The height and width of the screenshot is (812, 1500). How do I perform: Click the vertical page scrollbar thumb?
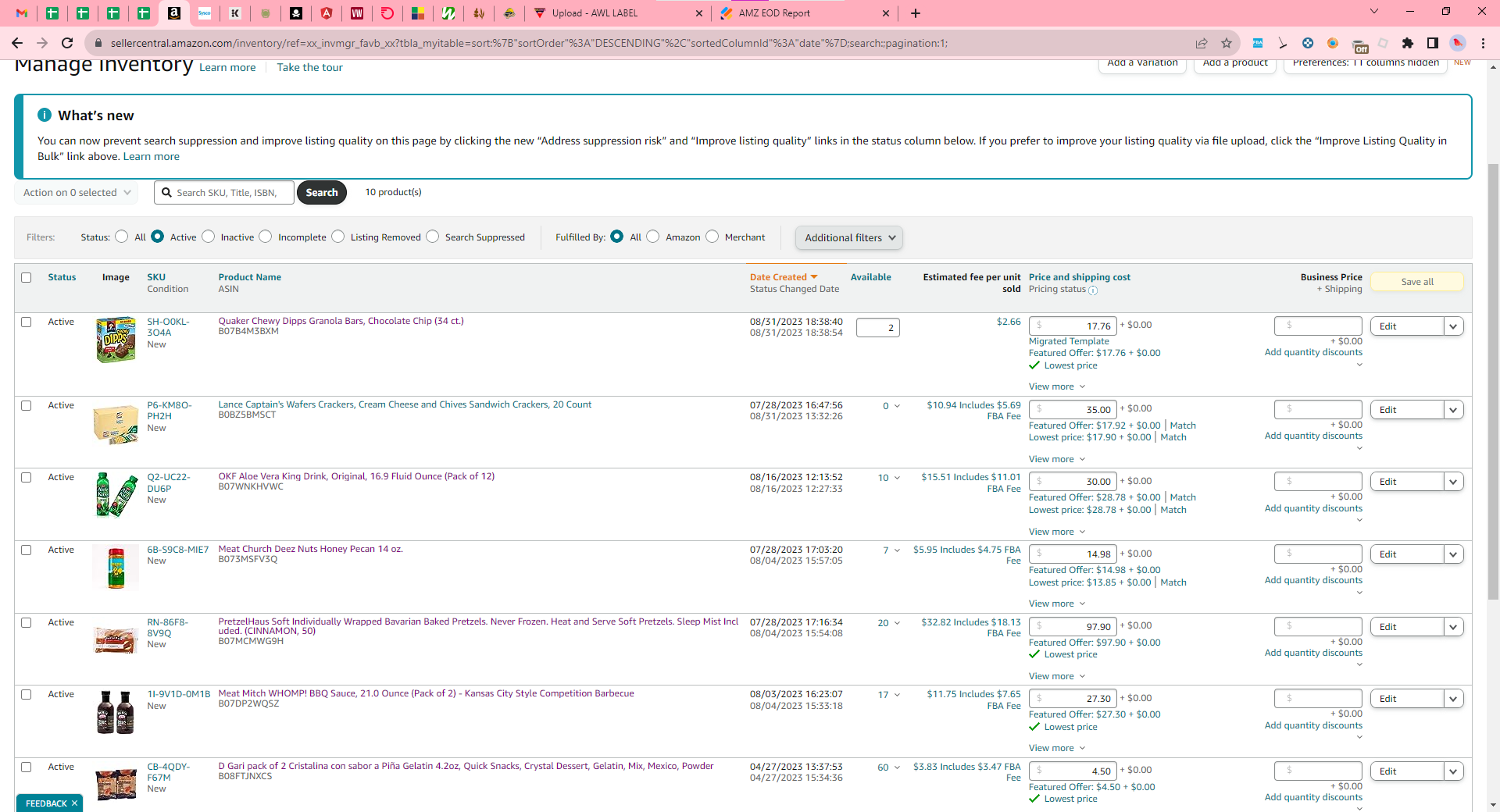click(x=1493, y=383)
